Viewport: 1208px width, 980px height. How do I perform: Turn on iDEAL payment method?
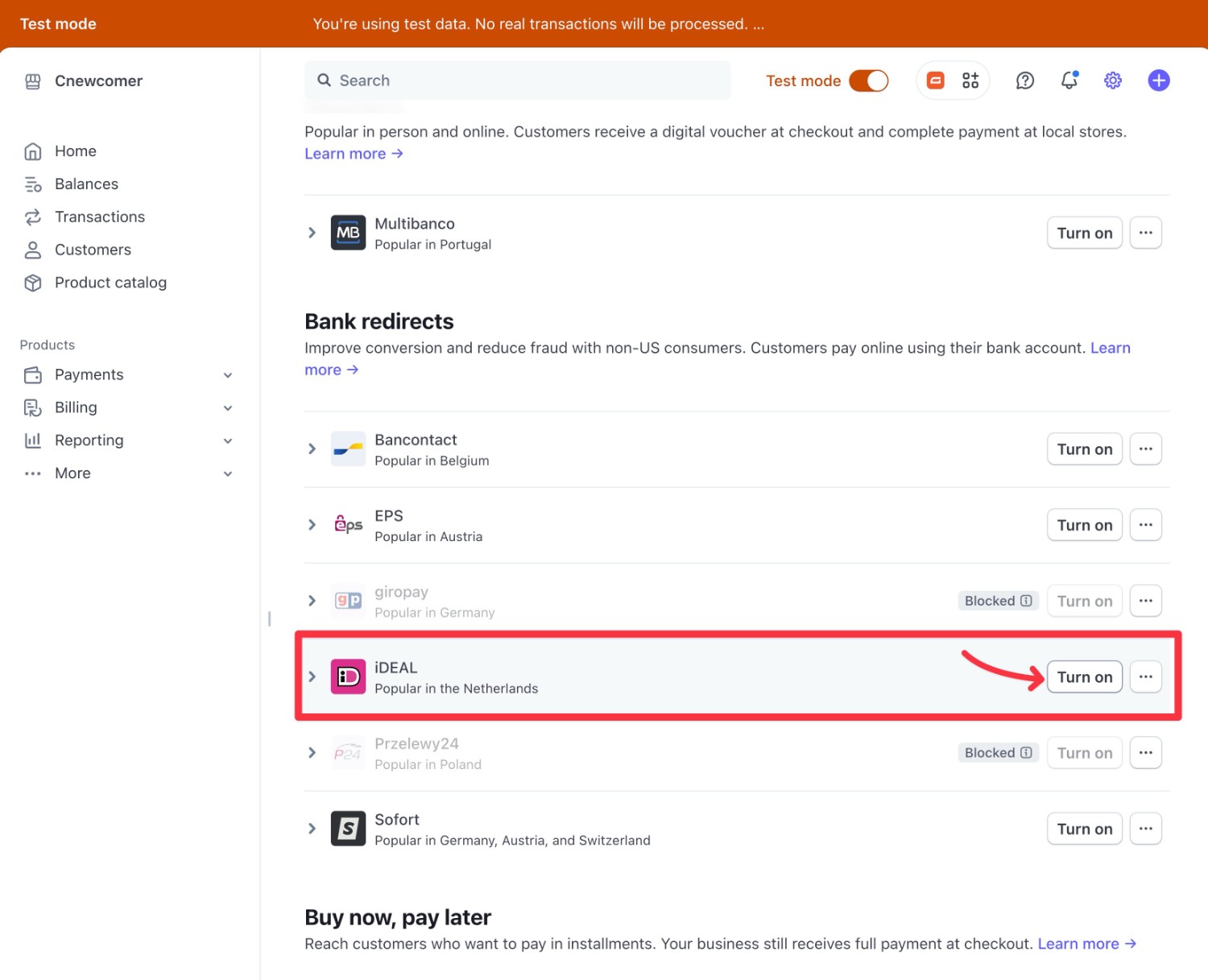[1084, 676]
